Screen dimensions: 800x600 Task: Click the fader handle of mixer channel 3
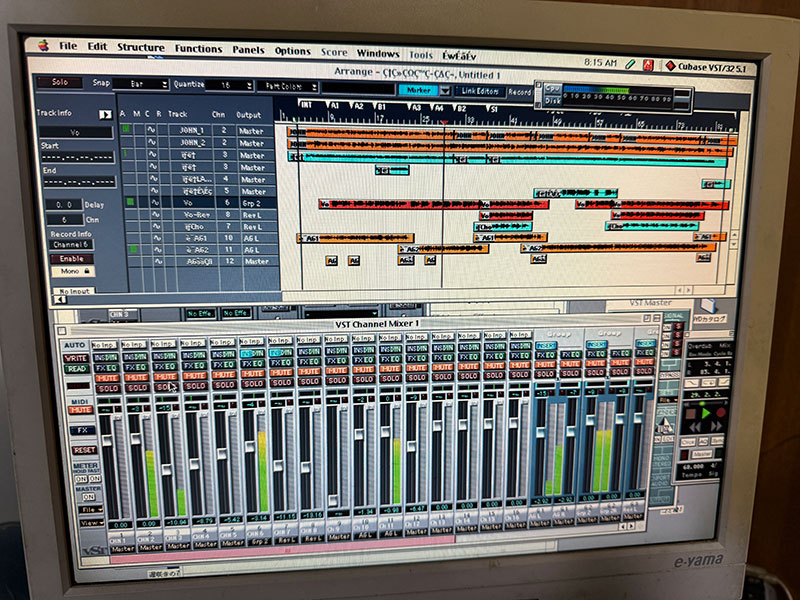[x=166, y=469]
